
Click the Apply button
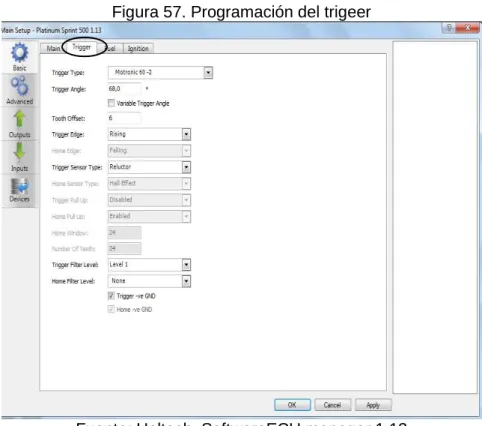point(373,405)
